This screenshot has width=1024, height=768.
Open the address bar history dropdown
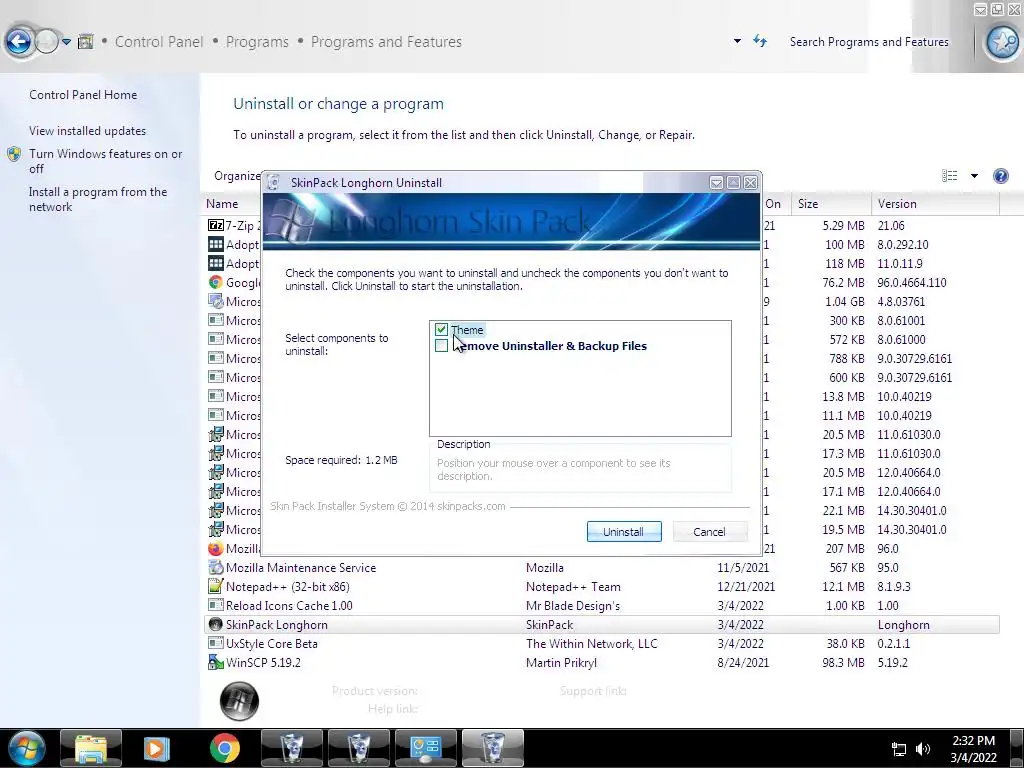pos(737,40)
